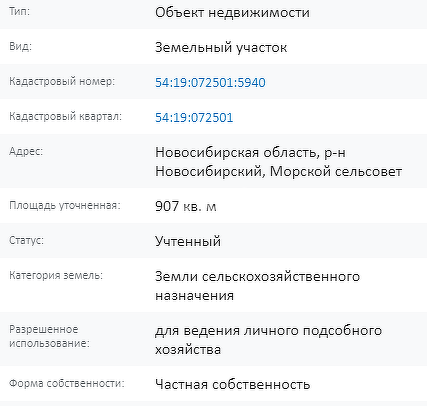Click the 'Адрес:' field label

point(26,151)
